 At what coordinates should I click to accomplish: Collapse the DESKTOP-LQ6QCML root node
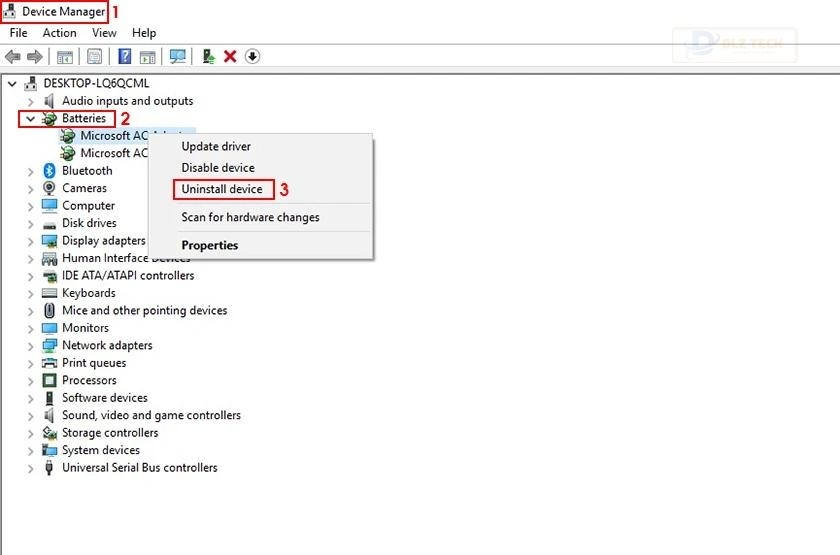12,84
